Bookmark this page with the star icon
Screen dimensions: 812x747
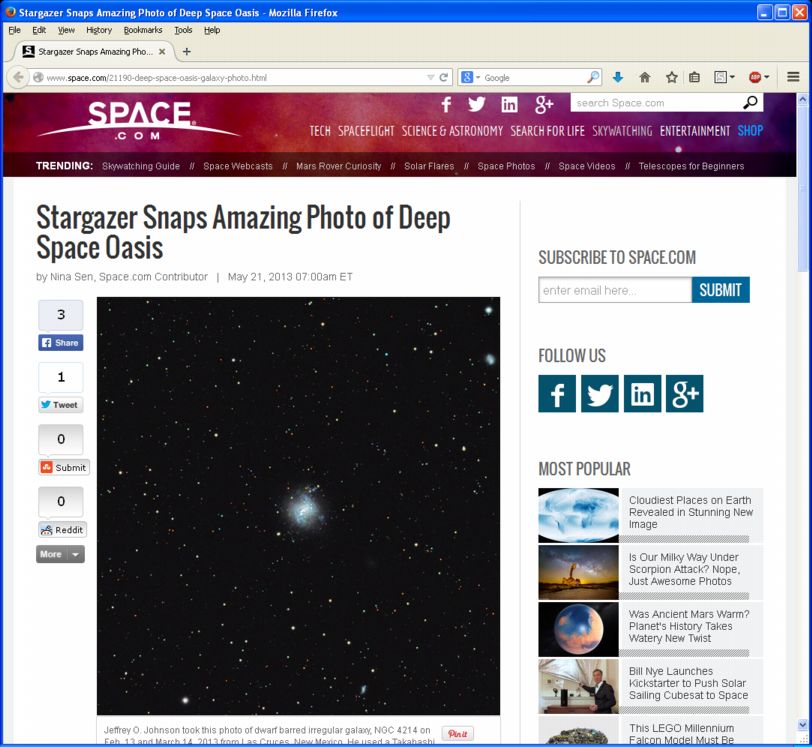[671, 77]
